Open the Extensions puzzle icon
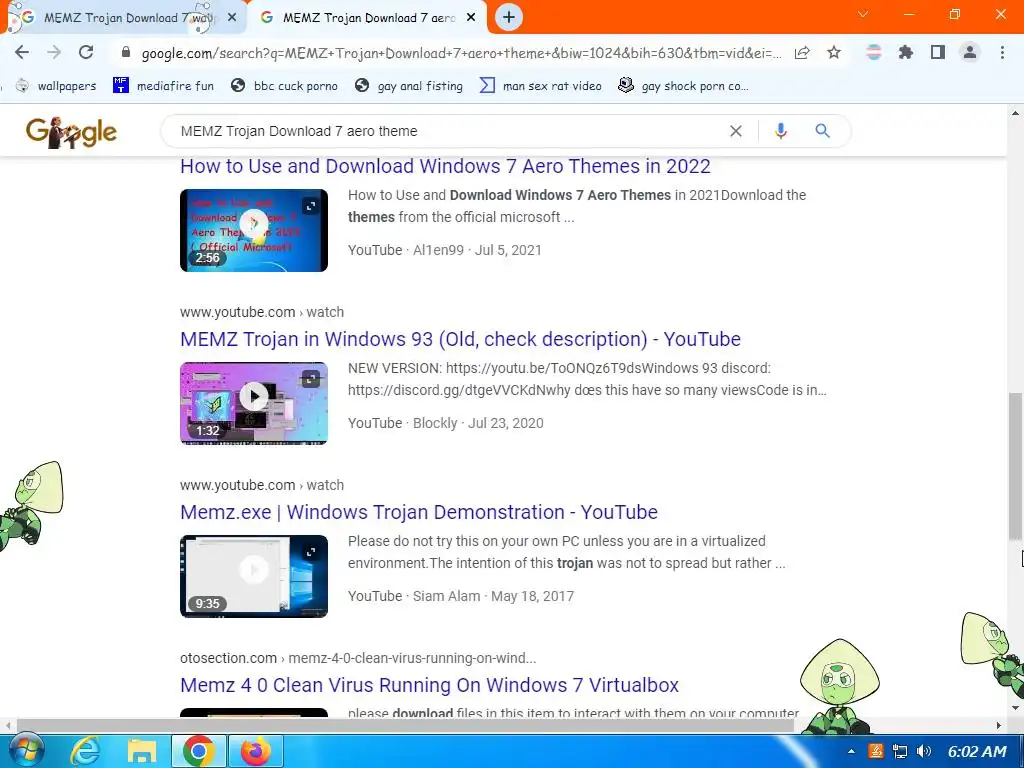The height and width of the screenshot is (768, 1024). [x=906, y=52]
